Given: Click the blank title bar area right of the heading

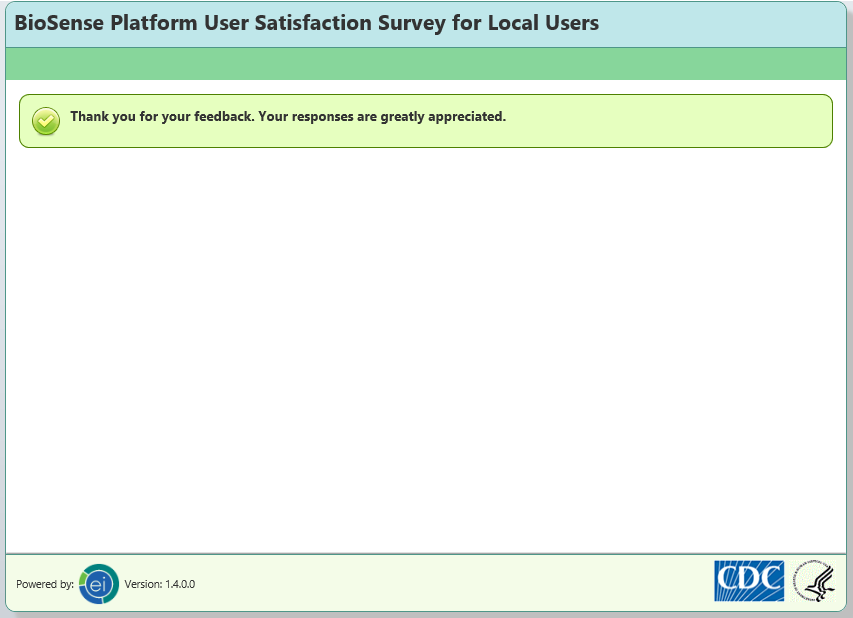Looking at the screenshot, I should (720, 23).
